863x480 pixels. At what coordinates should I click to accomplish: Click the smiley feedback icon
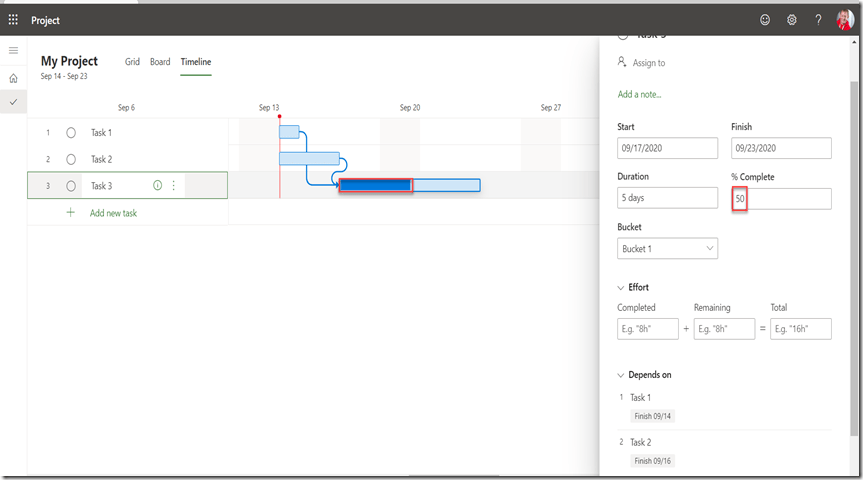pyautogui.click(x=766, y=20)
